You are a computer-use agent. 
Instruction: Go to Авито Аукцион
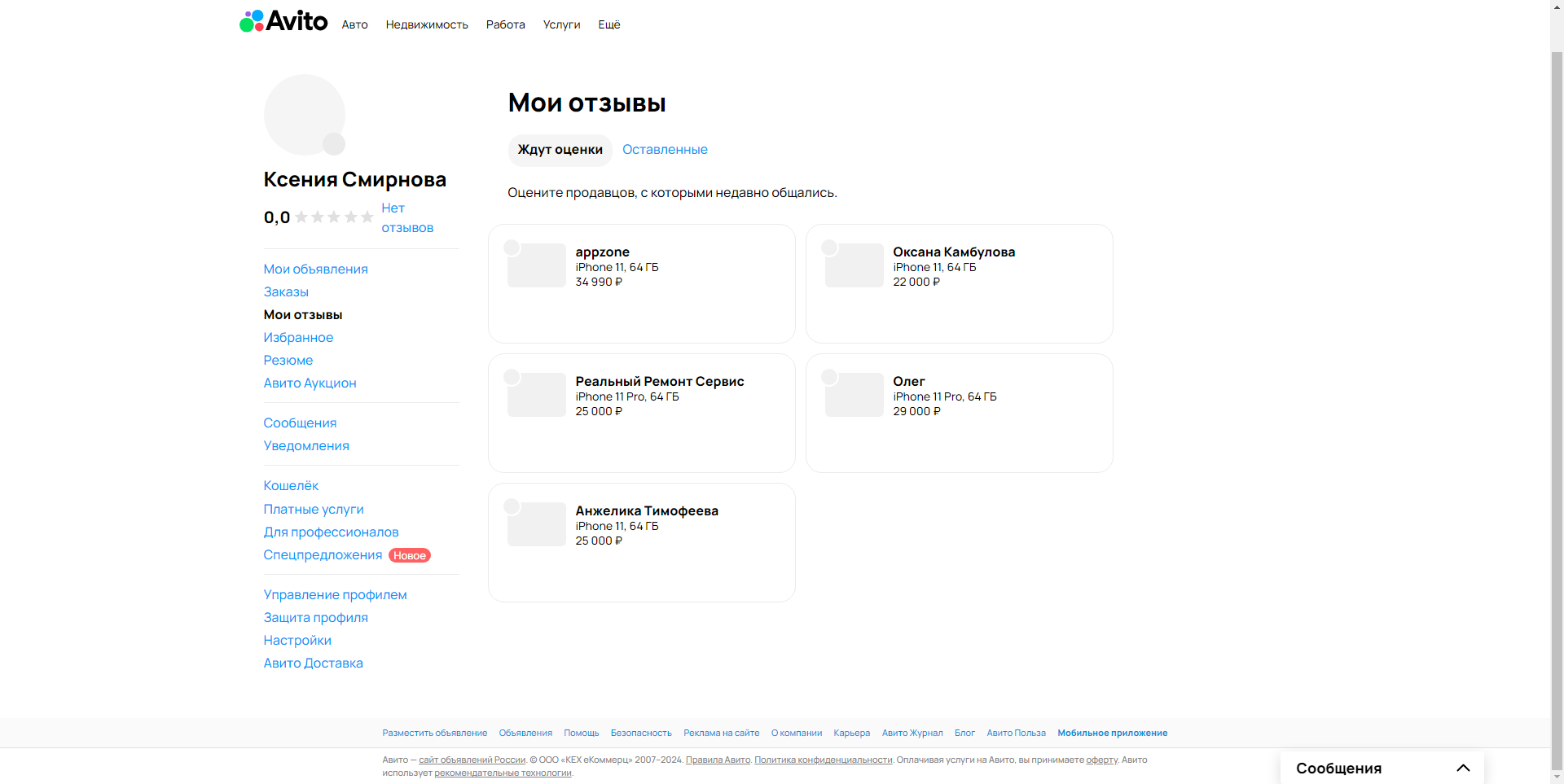tap(310, 383)
